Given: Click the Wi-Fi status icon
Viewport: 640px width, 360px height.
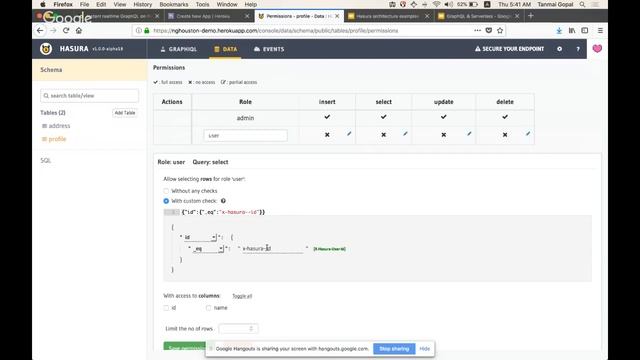Looking at the screenshot, I should (x=436, y=4).
